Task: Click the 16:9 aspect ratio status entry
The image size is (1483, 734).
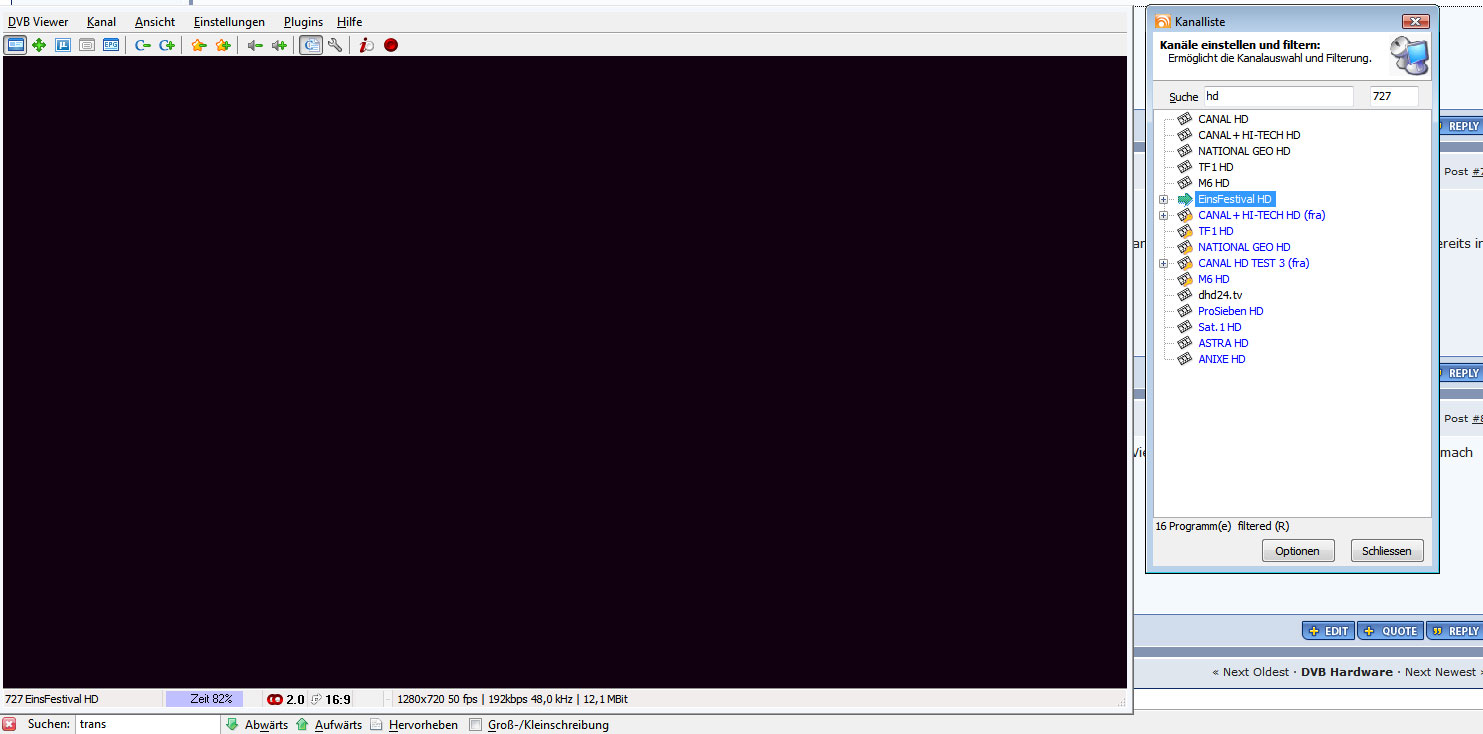Action: pos(337,700)
